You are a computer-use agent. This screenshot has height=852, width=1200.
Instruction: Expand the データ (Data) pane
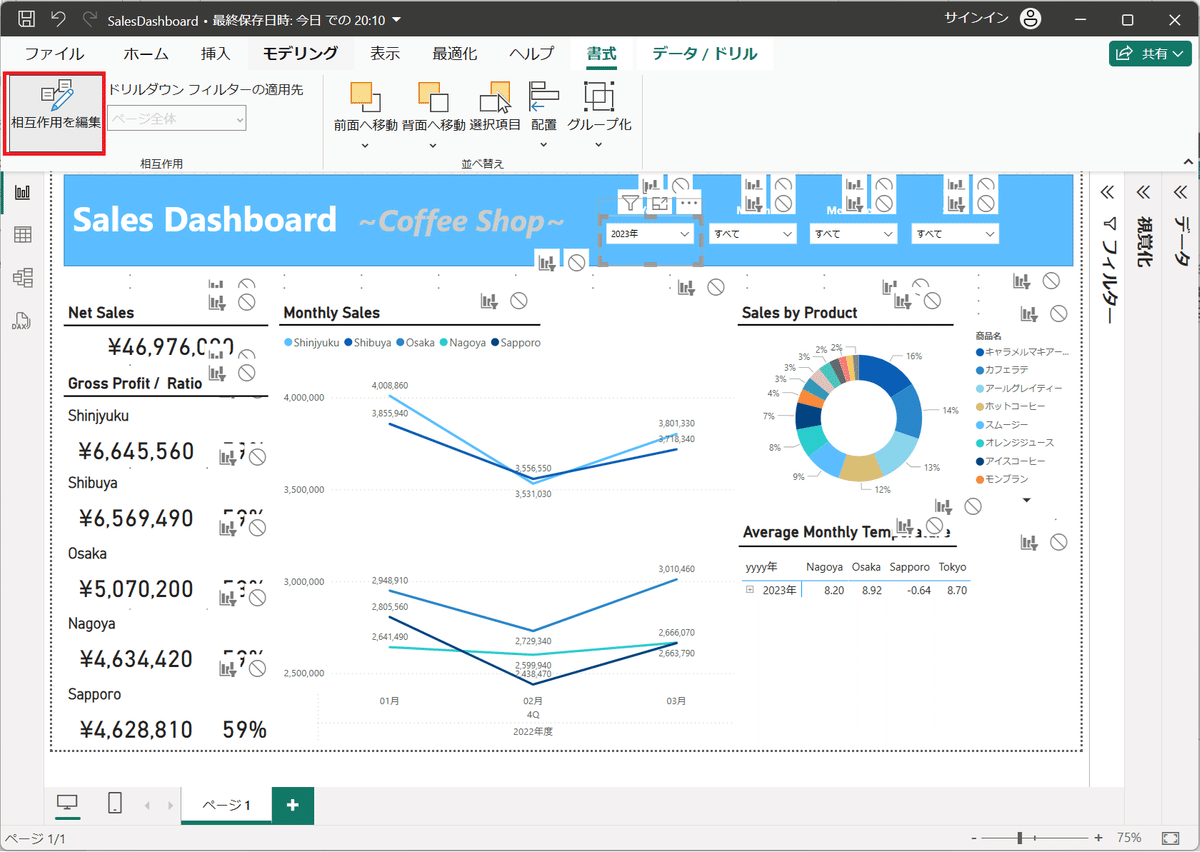tap(1181, 193)
